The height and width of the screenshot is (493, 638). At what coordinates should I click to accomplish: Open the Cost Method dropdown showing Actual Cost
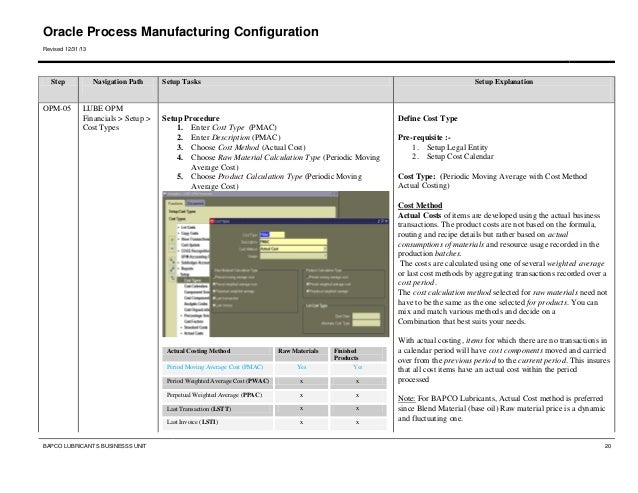[325, 249]
